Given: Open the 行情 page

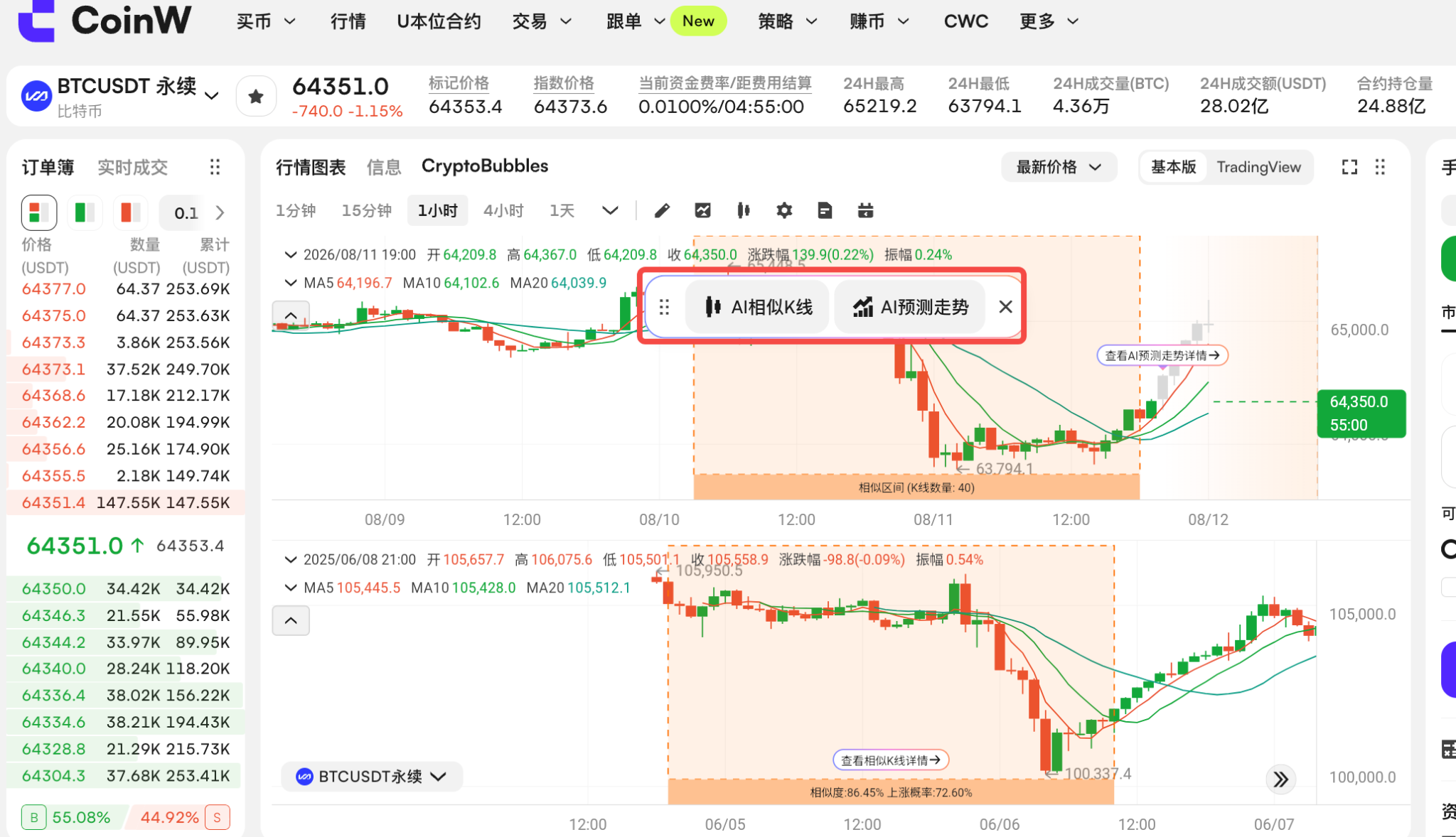Looking at the screenshot, I should tap(348, 21).
